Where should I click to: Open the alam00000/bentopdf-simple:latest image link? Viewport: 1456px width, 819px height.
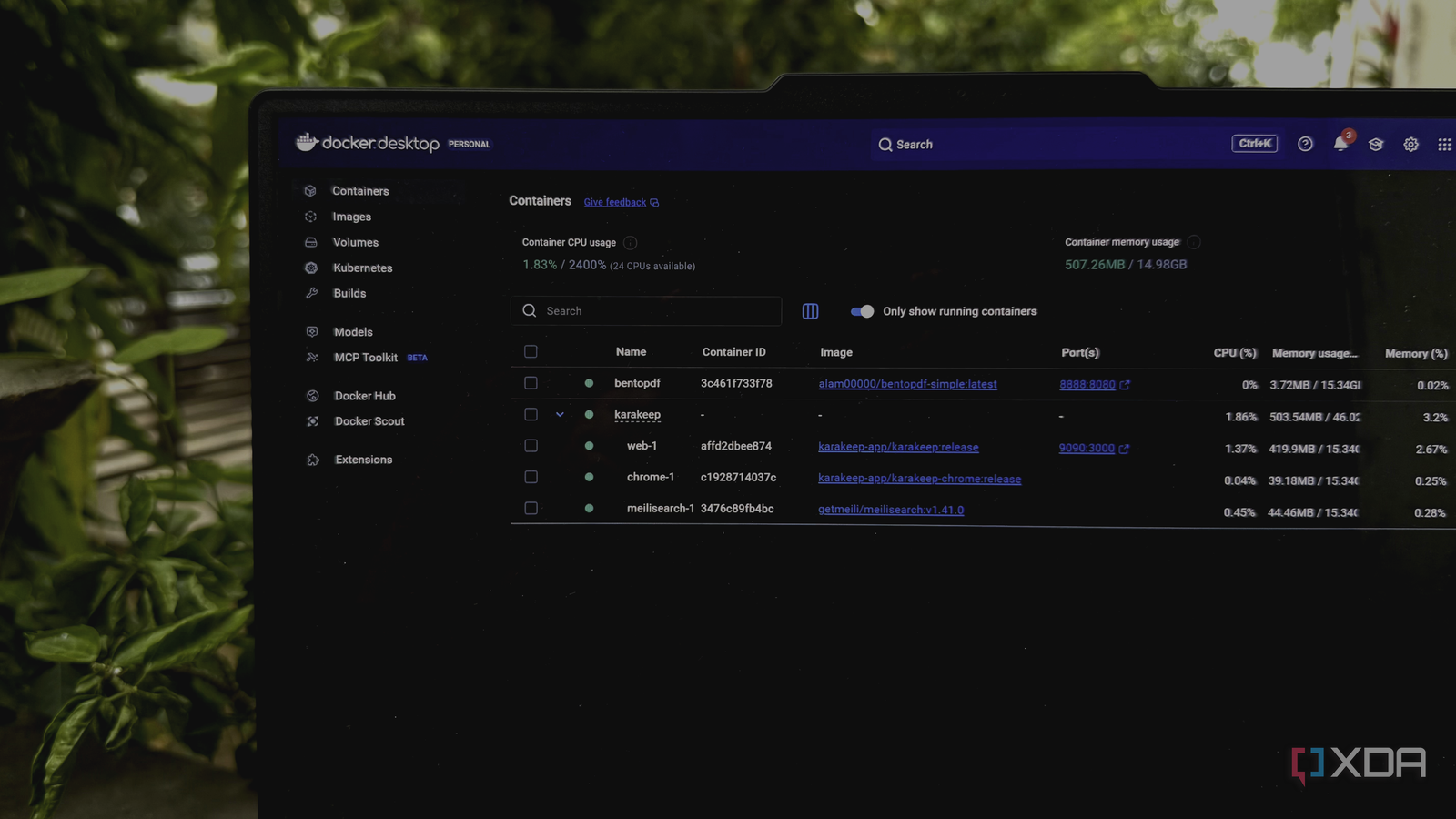907,384
